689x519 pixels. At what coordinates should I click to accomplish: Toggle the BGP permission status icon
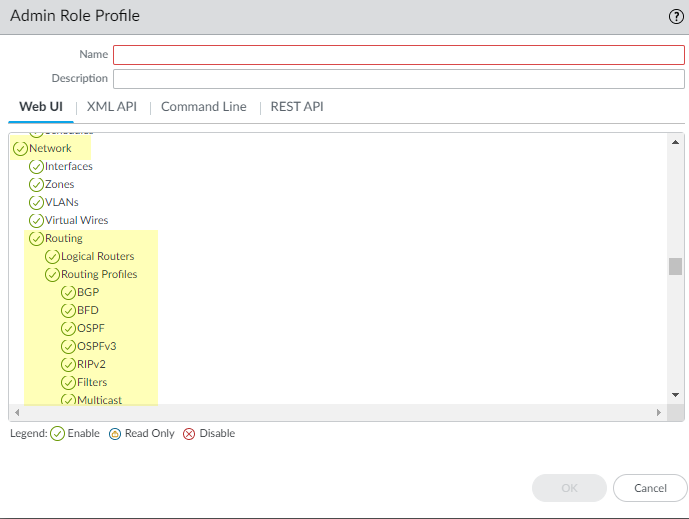68,293
